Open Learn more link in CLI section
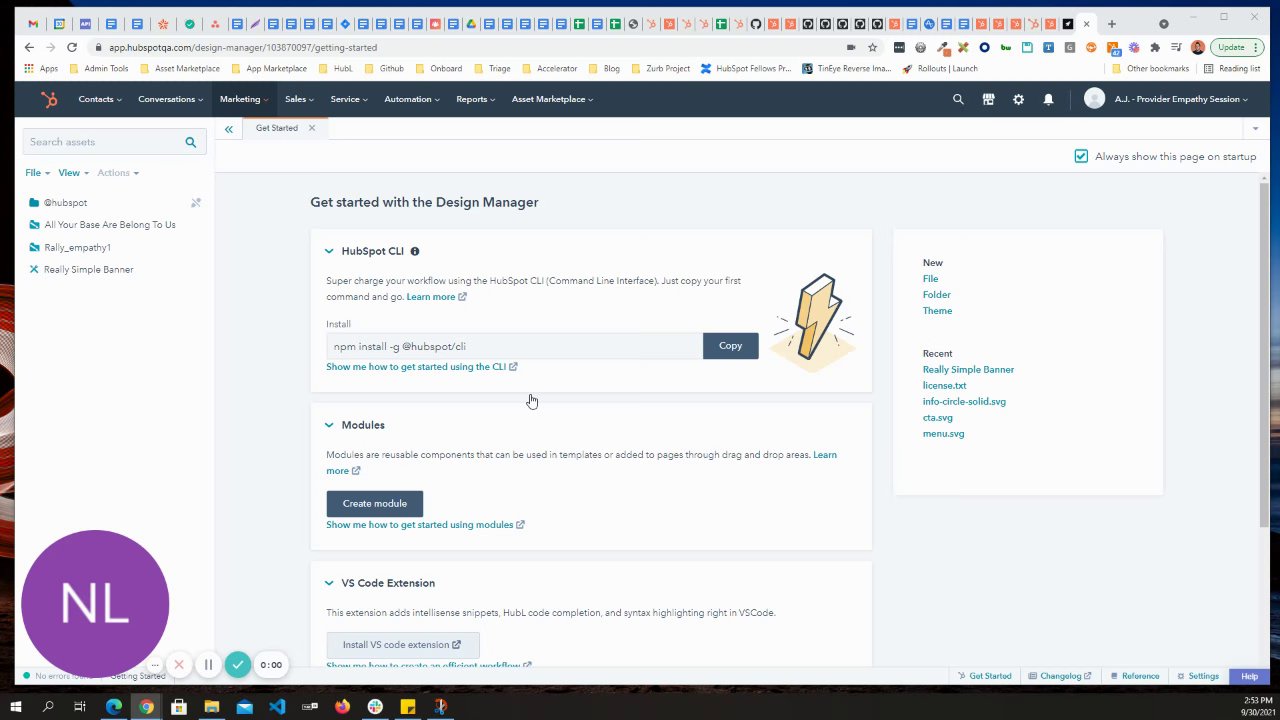1280x720 pixels. (436, 297)
